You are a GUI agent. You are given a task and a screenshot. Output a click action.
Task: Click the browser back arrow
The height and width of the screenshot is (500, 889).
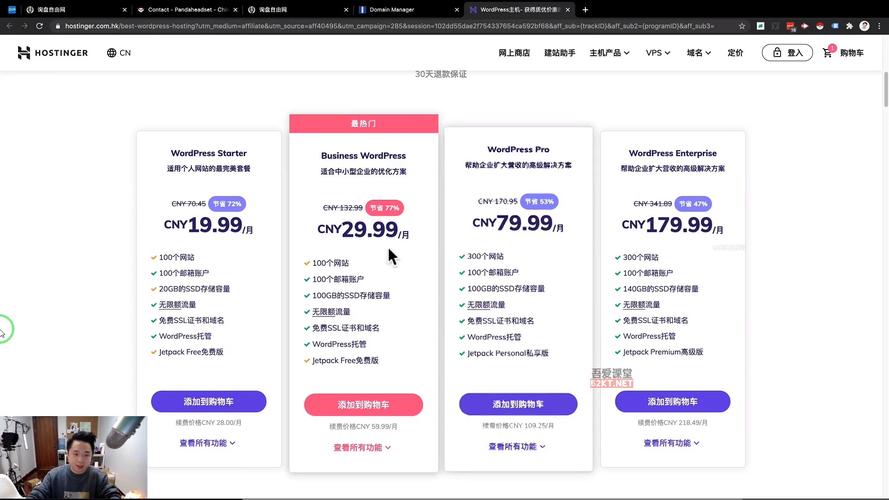coord(10,26)
